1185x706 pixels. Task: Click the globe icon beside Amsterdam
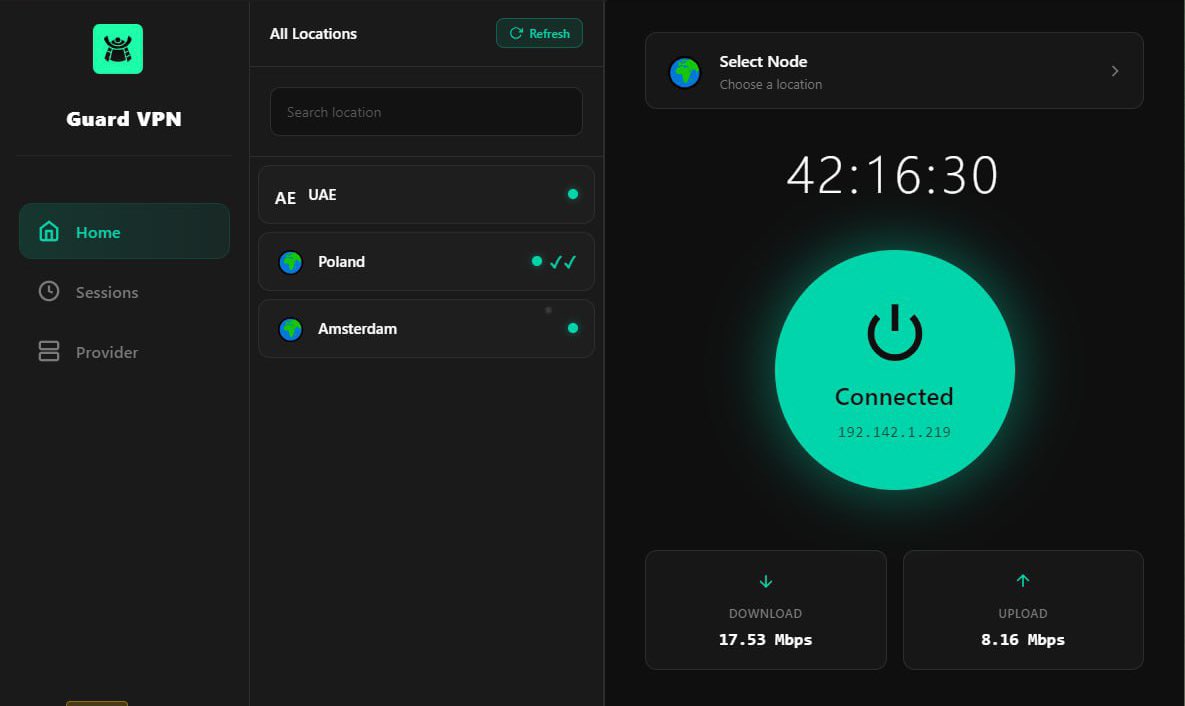(291, 330)
